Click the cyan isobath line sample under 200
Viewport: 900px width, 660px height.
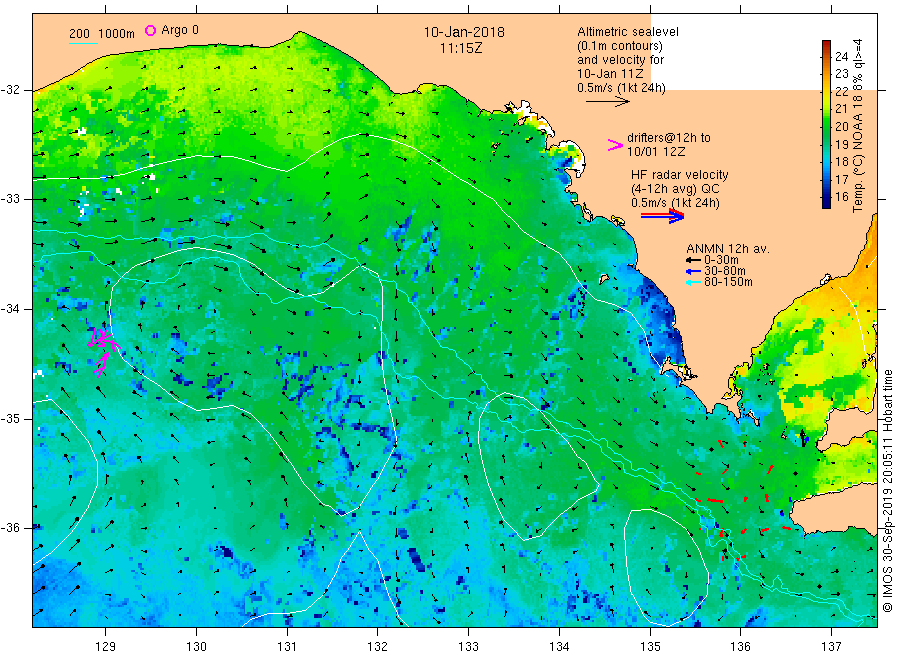(x=83, y=43)
